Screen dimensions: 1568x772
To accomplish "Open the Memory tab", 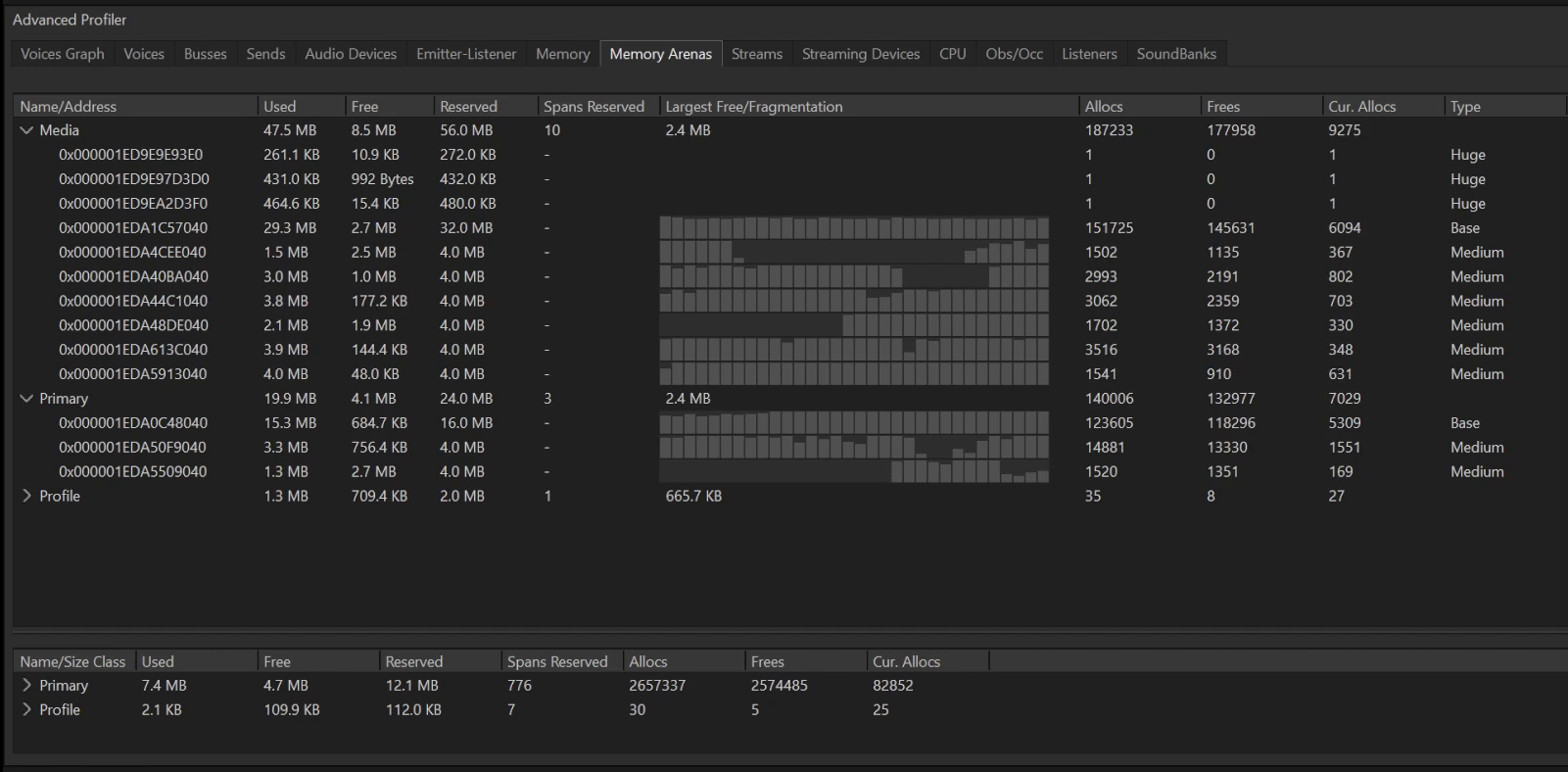I will (562, 54).
